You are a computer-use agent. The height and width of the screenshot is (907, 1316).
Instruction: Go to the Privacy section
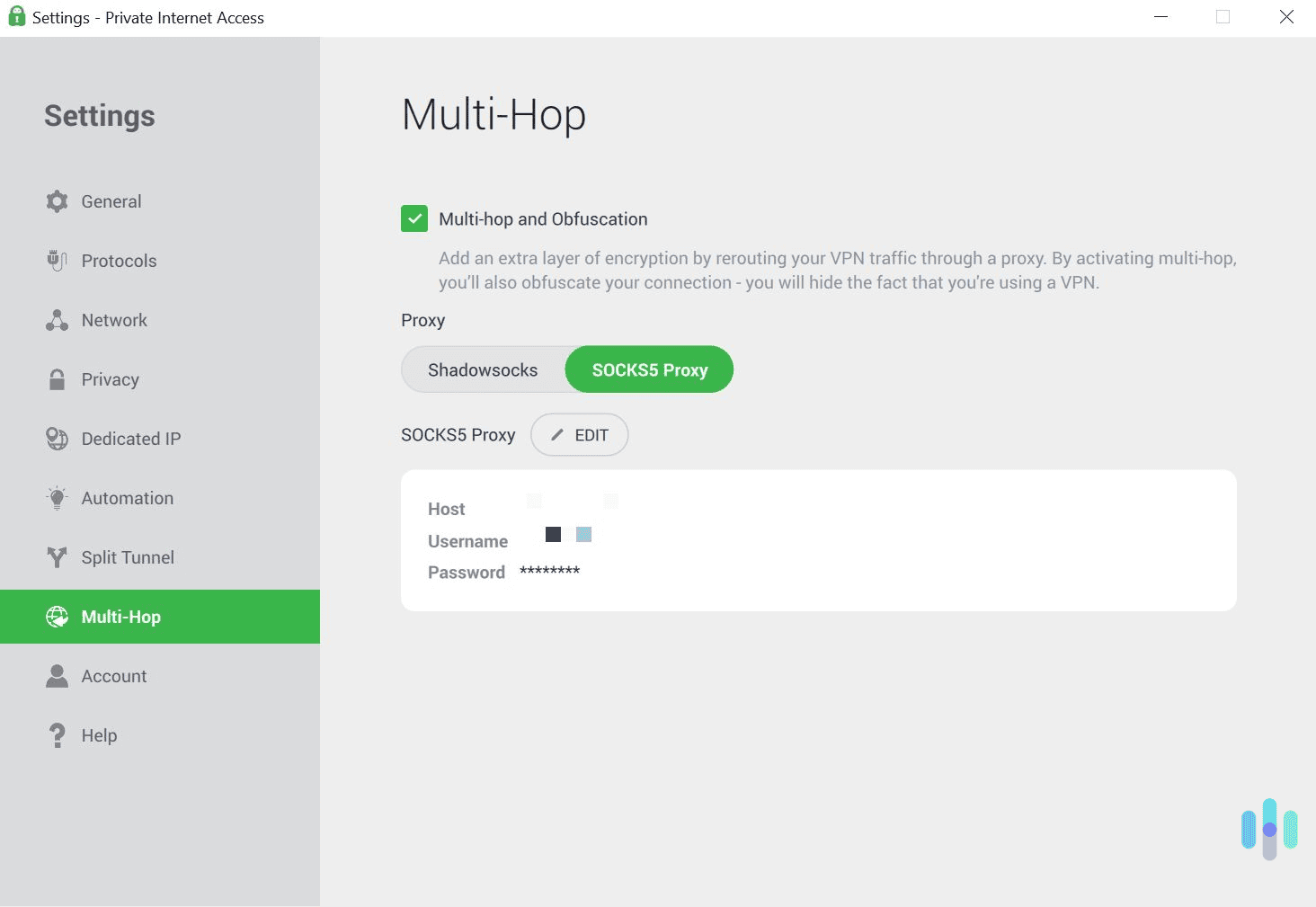coord(110,379)
